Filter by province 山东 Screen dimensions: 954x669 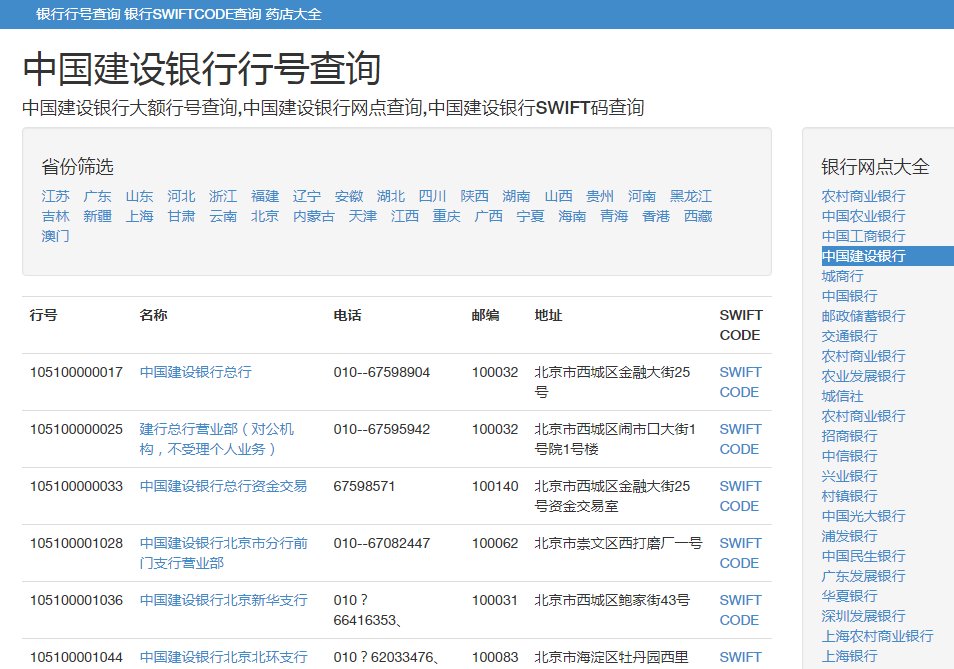(x=139, y=196)
